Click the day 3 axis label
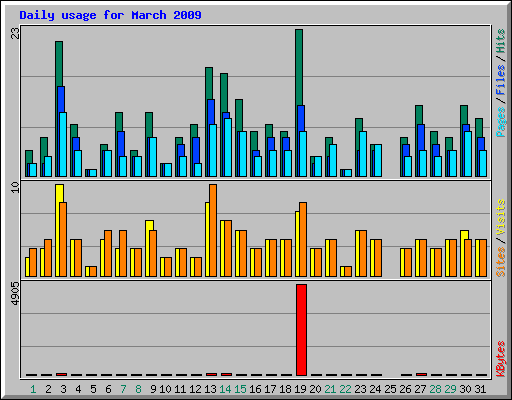Screen dimensions: 512x400 coord(63,389)
